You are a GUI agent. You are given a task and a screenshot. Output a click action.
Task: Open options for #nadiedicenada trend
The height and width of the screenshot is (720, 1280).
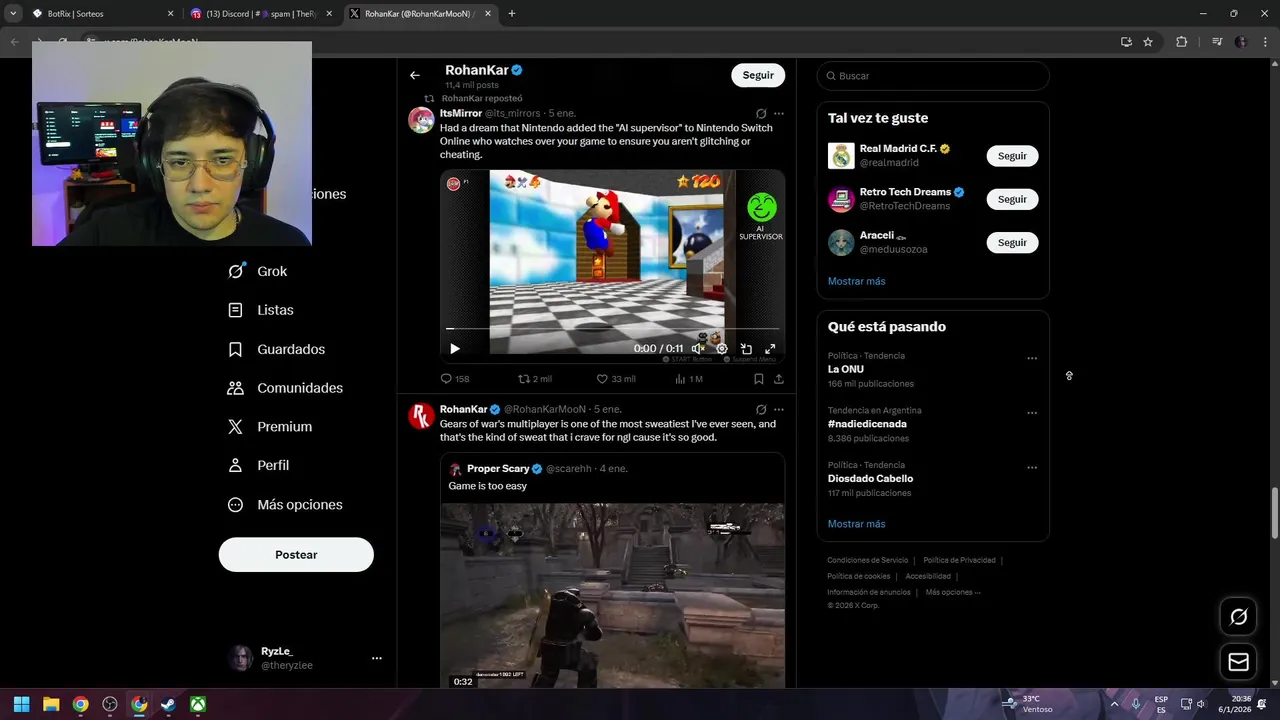(1032, 413)
